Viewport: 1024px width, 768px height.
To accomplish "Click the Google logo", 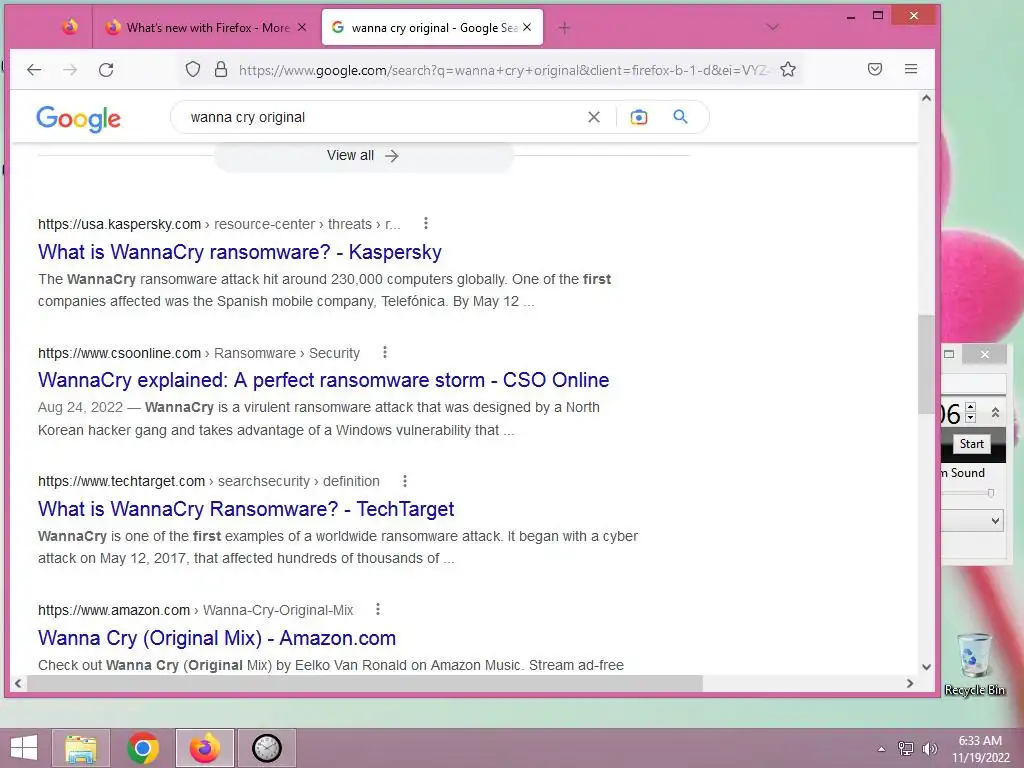I will tap(78, 118).
